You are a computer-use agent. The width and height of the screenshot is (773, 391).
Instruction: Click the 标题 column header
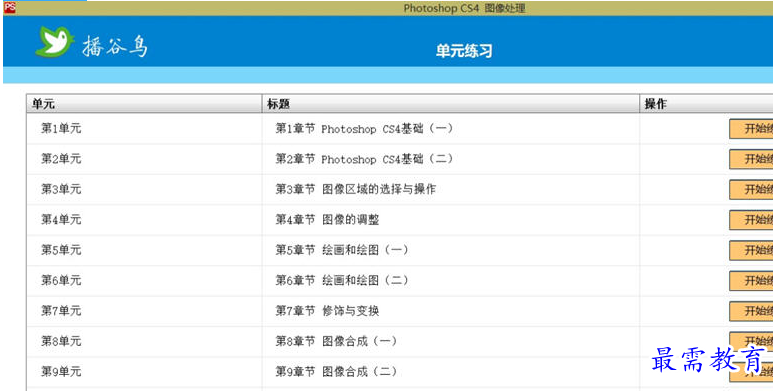click(x=451, y=104)
